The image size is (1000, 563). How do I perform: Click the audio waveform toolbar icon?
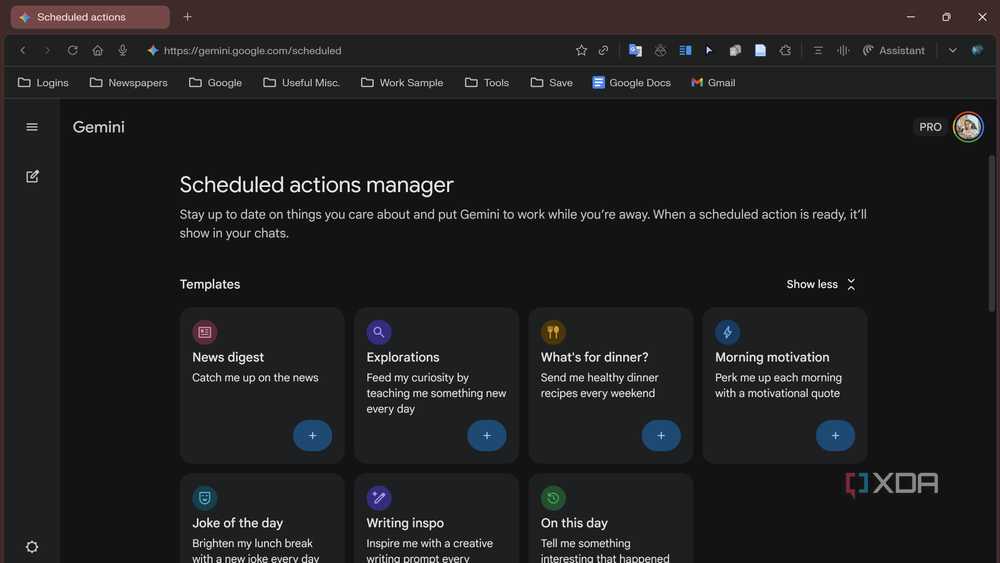843,50
